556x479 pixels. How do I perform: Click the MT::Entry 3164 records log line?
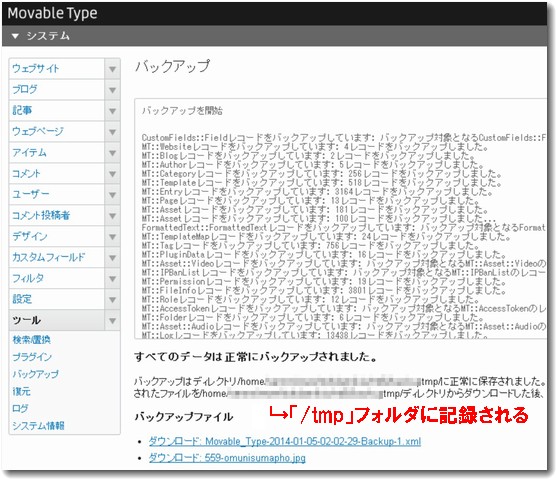[x=317, y=192]
